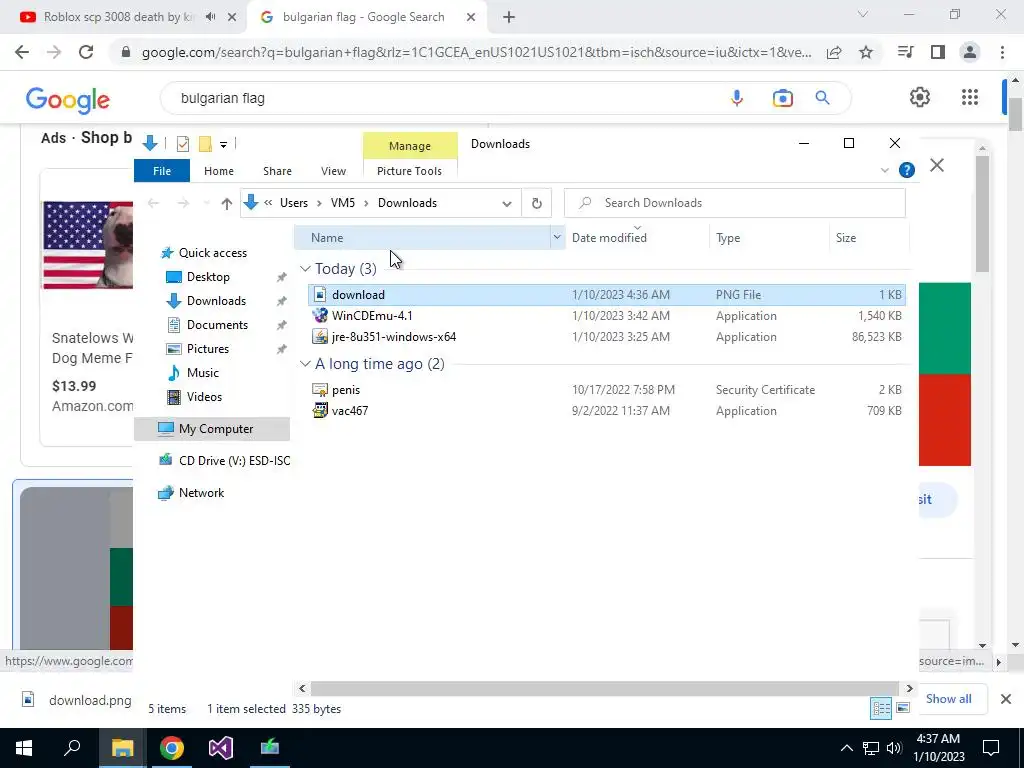Click the Properties icon in Explorer quick access toolbar
1024x768 pixels.
183,144
